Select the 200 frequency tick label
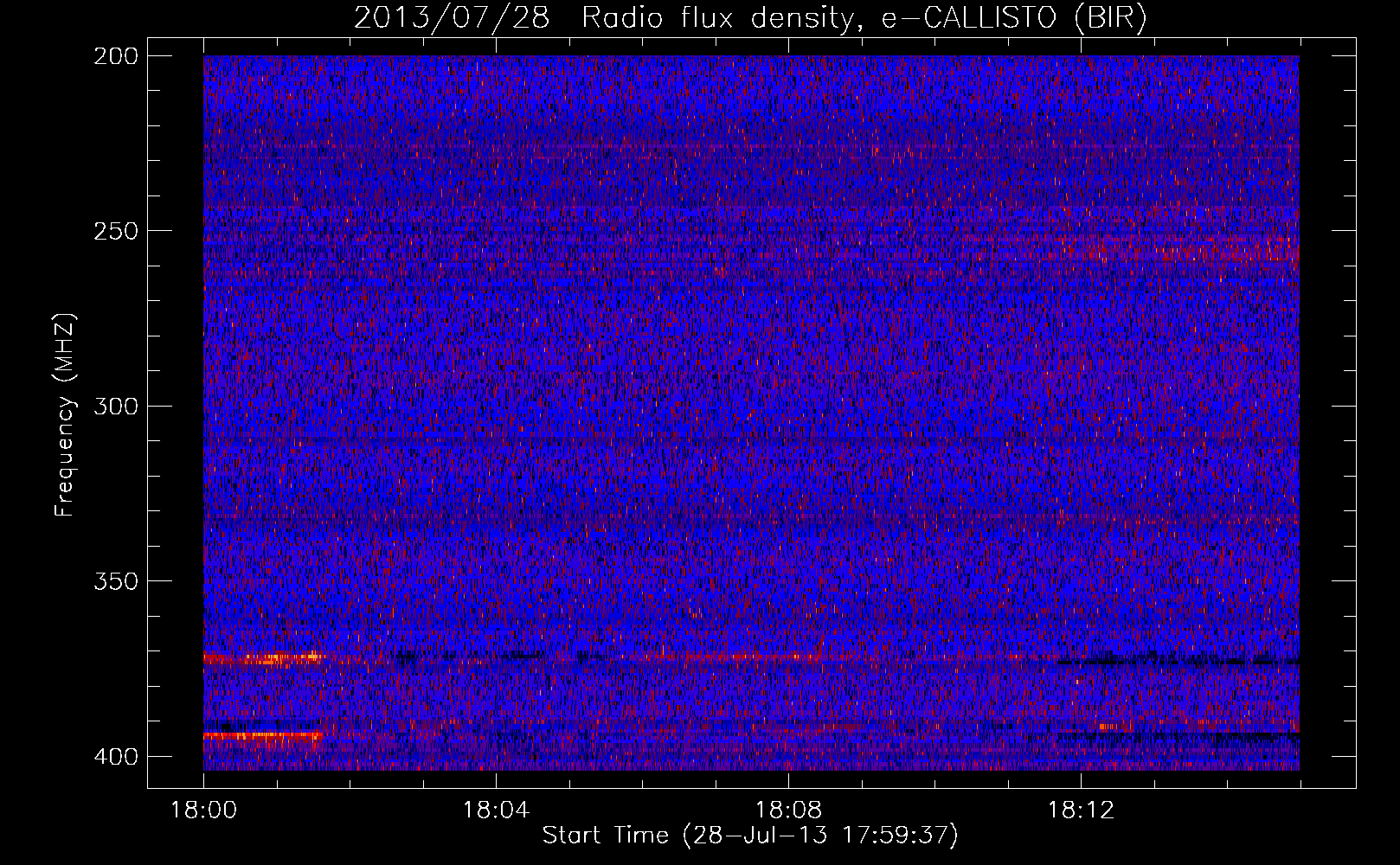The width and height of the screenshot is (1400, 865). pyautogui.click(x=115, y=55)
